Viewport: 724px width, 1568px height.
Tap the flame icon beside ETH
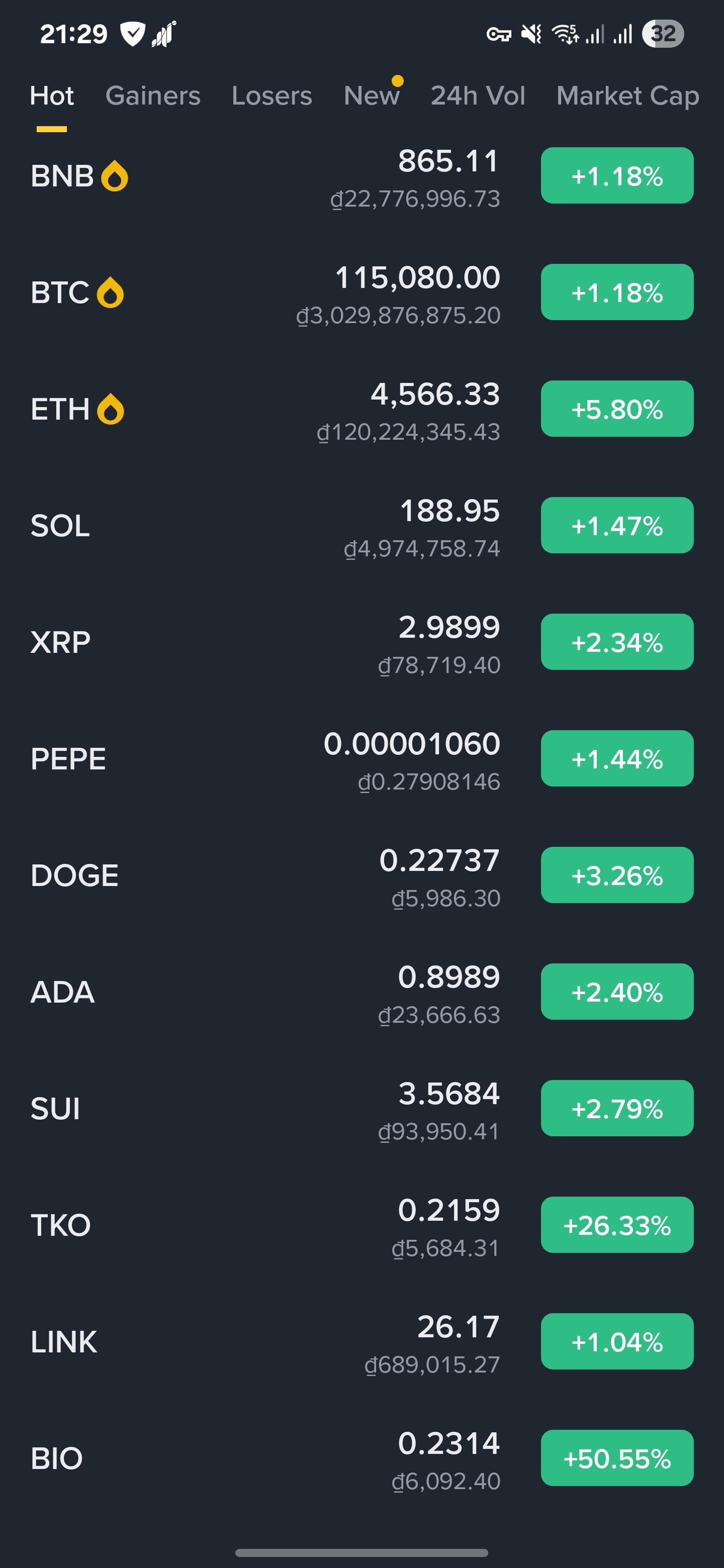click(x=110, y=409)
